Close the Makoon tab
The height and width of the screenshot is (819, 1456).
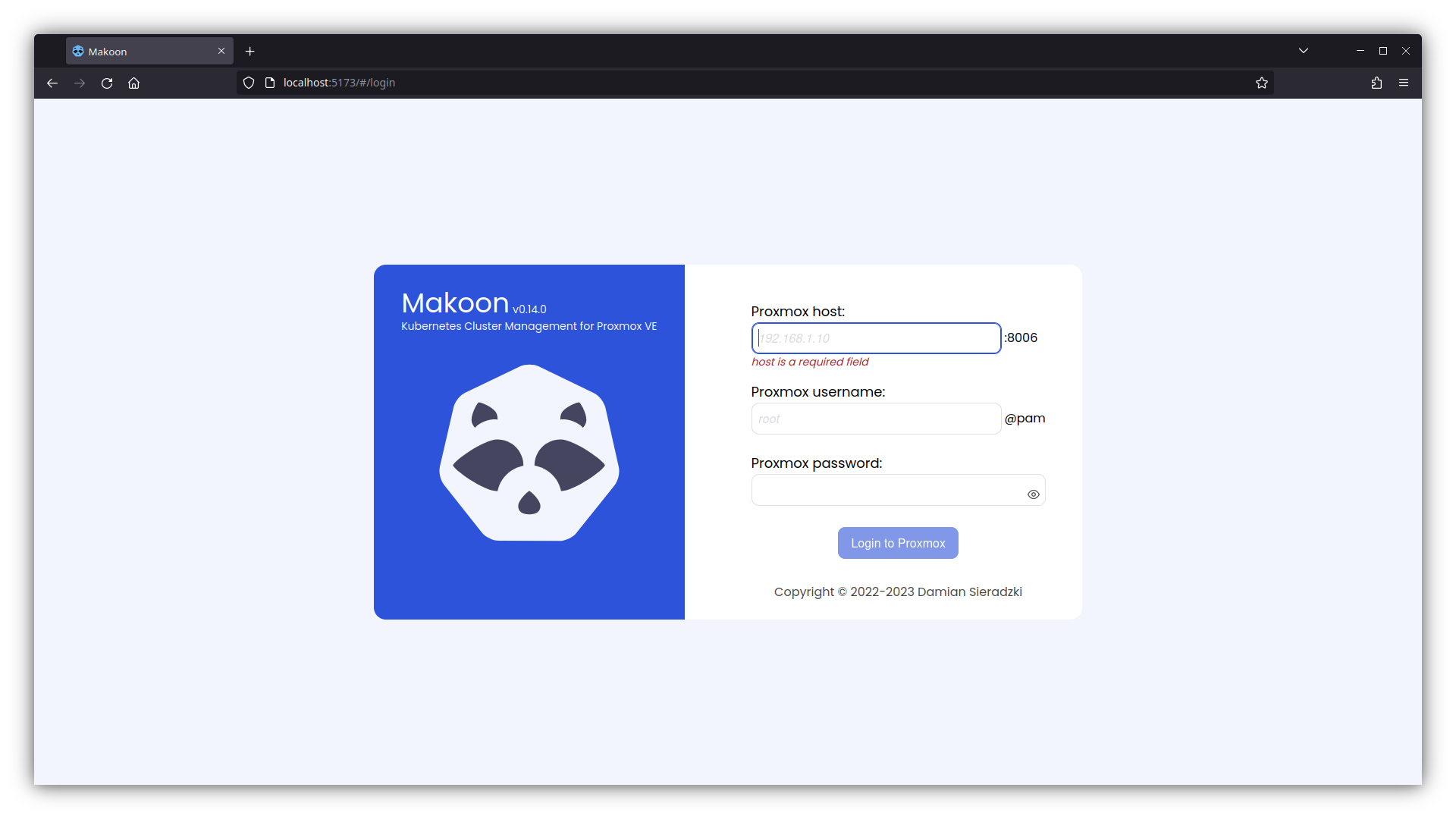coord(221,51)
